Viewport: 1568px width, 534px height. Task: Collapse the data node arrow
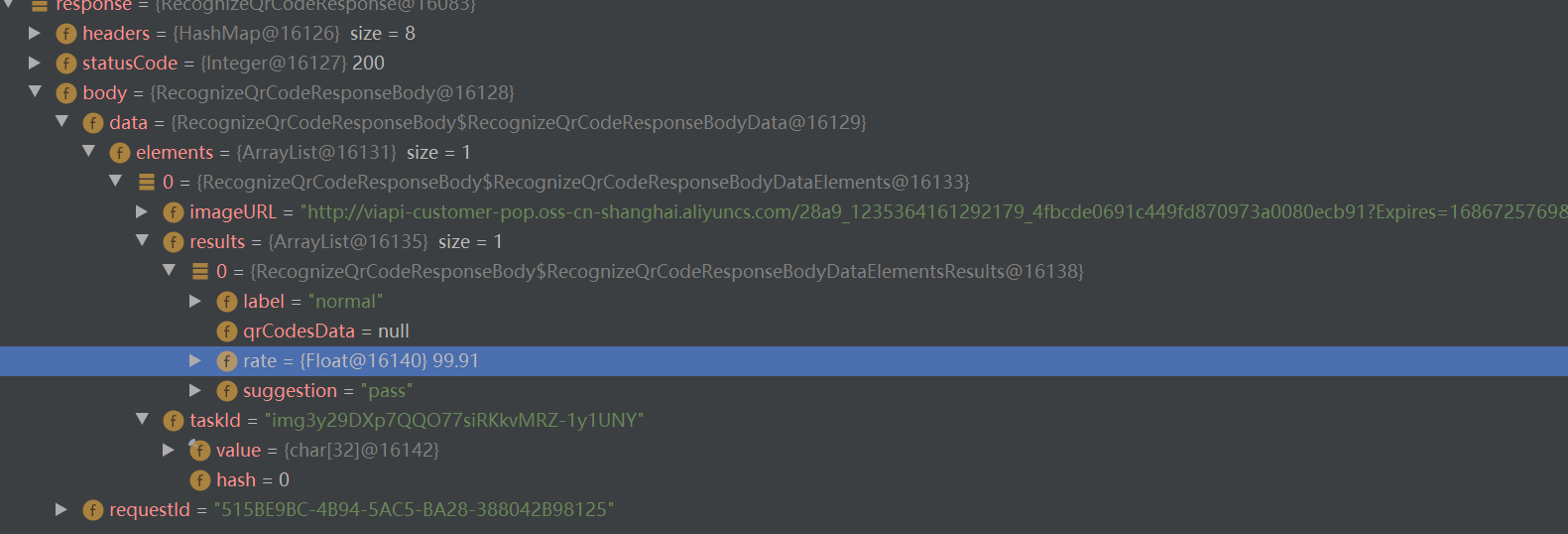coord(61,121)
